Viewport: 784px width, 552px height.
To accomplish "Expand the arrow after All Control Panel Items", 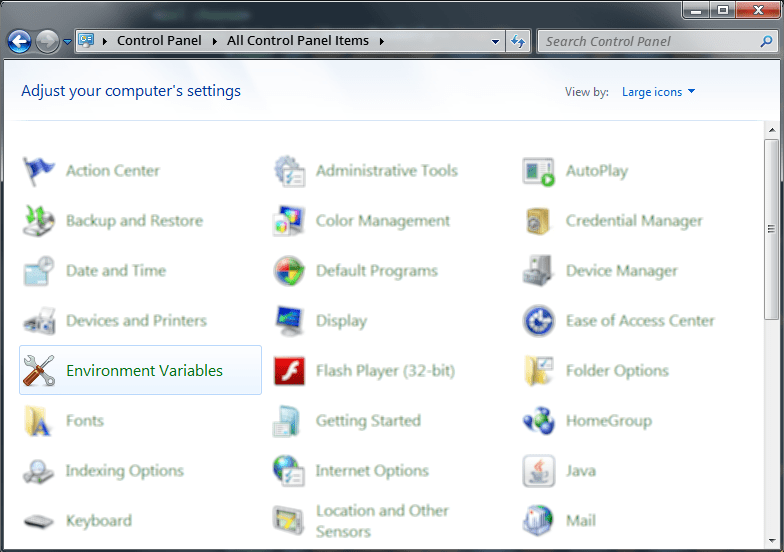I will (382, 42).
